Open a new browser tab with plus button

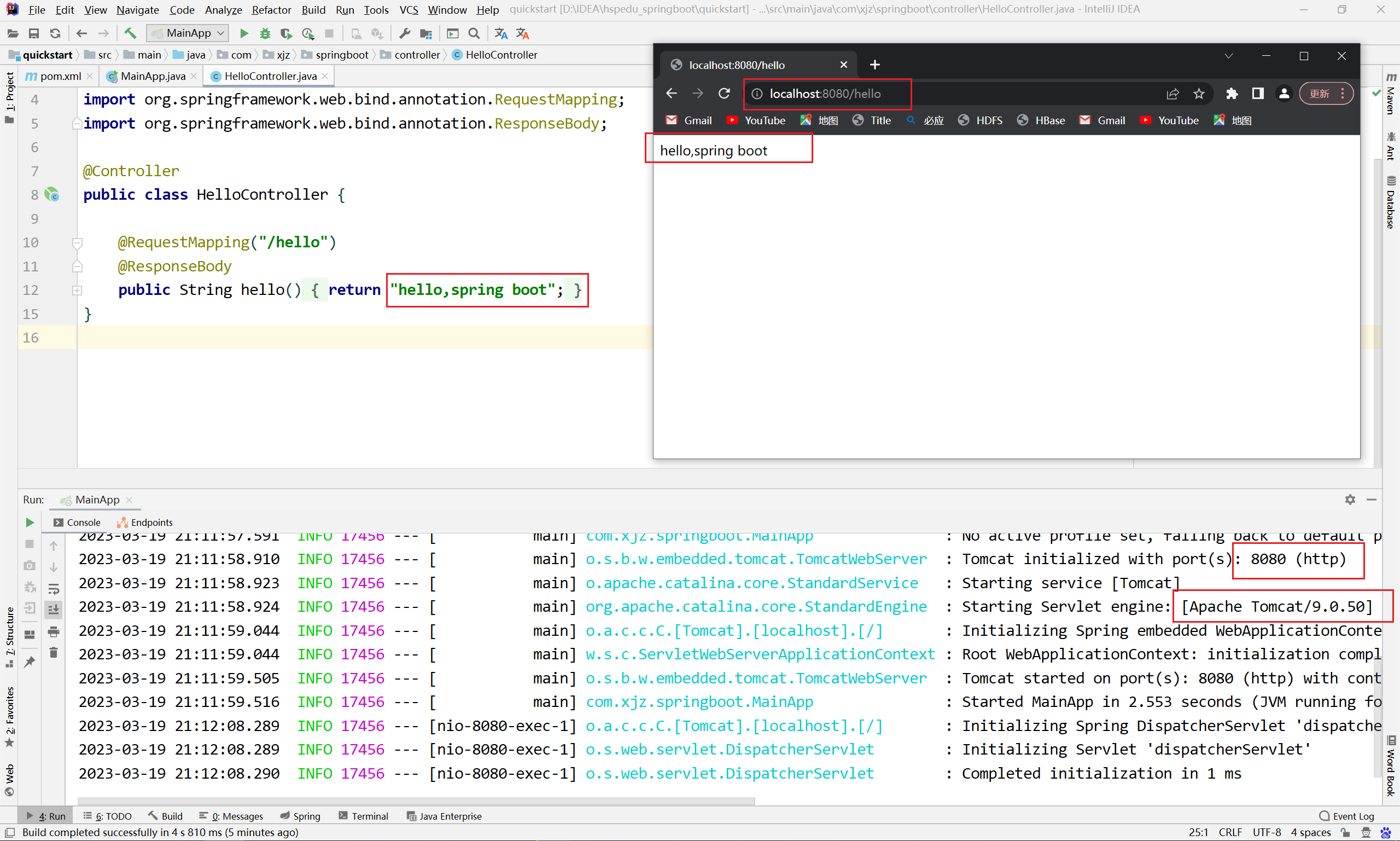pos(874,65)
